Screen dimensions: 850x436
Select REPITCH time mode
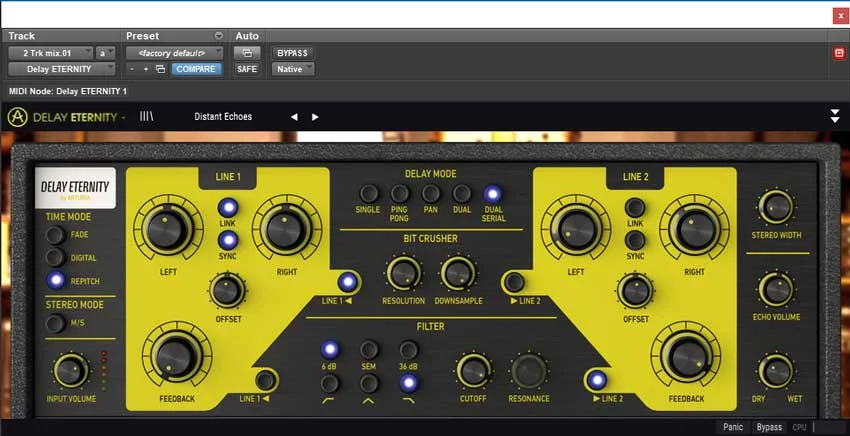55,280
